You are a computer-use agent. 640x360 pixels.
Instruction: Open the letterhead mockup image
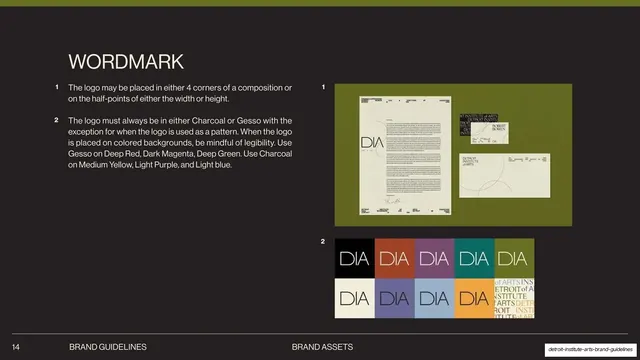coord(405,156)
